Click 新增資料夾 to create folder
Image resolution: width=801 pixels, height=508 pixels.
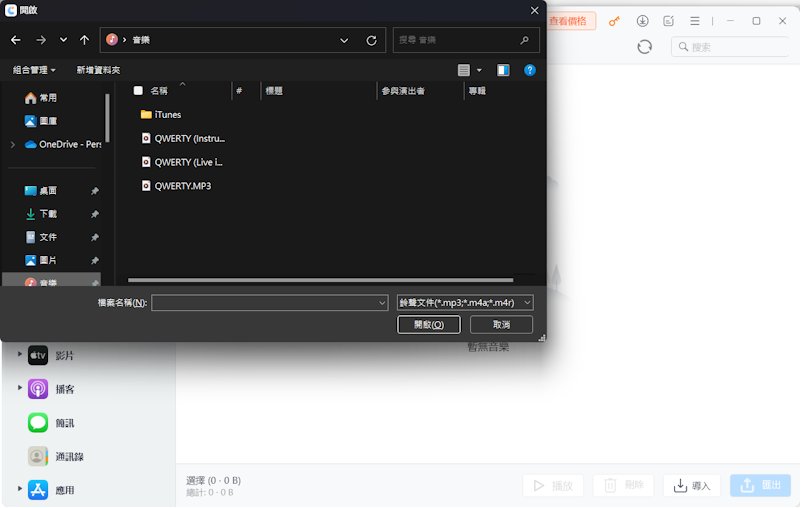click(x=98, y=70)
